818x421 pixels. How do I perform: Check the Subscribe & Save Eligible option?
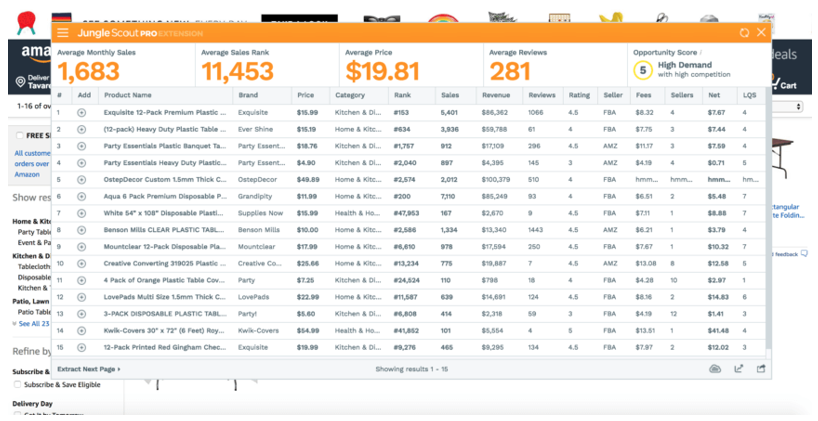[18, 384]
